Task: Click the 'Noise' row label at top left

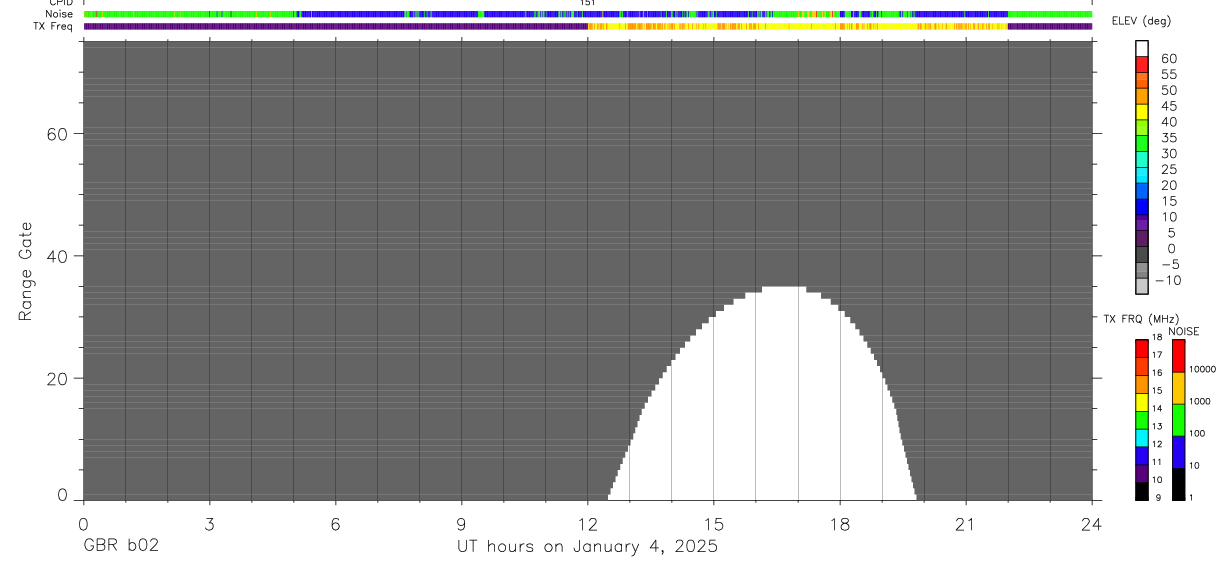Action: pyautogui.click(x=59, y=14)
